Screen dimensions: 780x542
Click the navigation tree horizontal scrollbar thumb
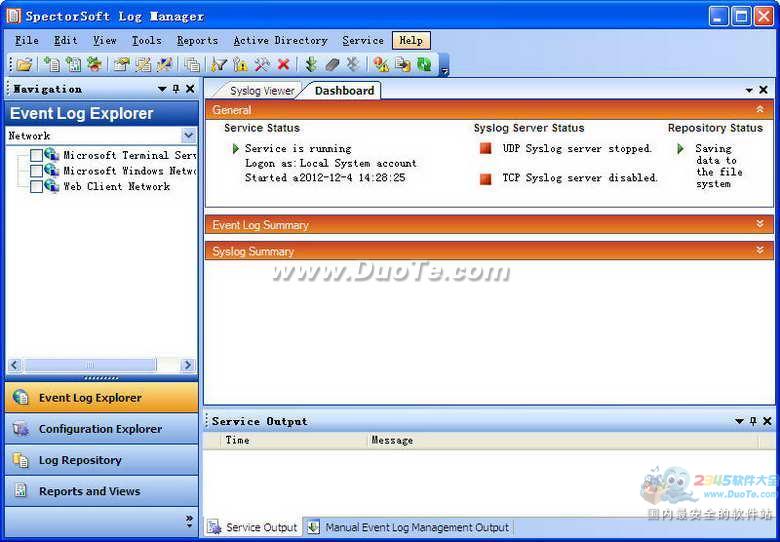90,365
